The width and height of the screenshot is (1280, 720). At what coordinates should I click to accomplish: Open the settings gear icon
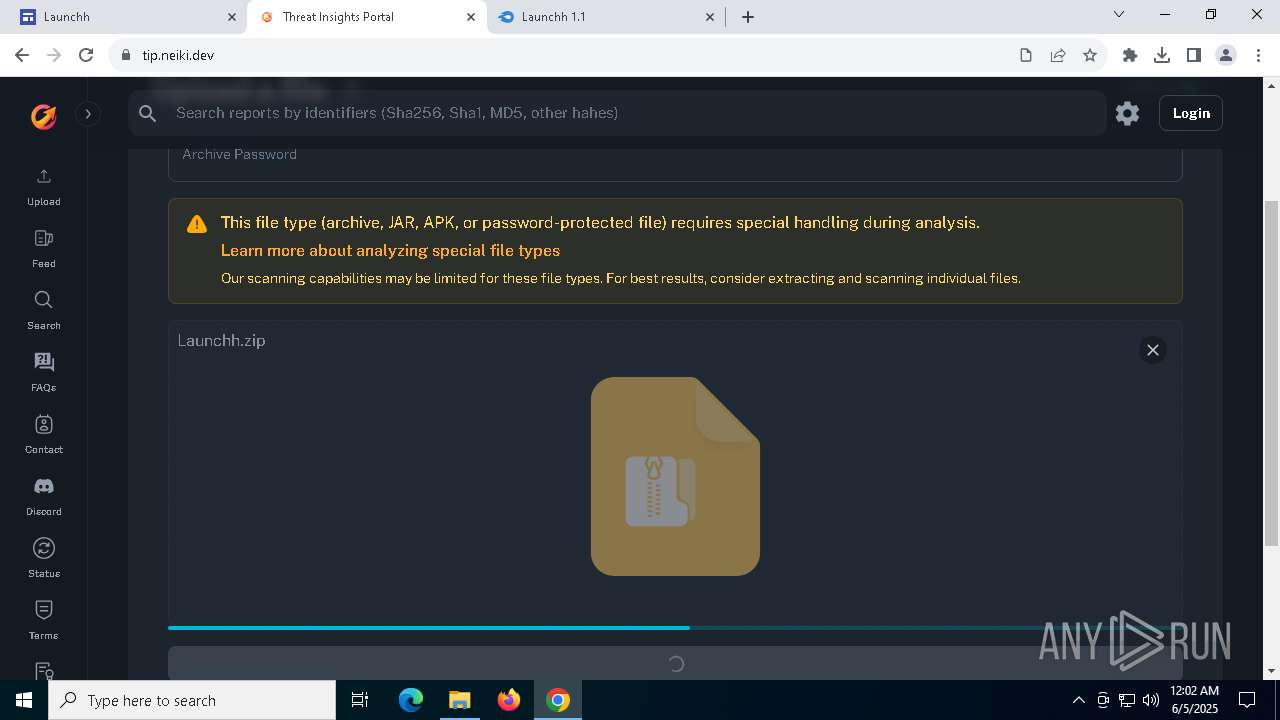(x=1127, y=113)
